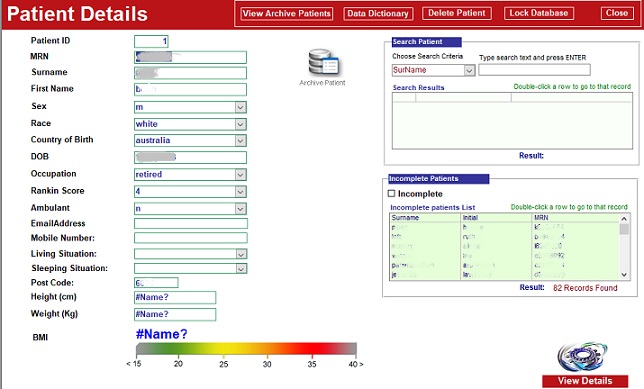
Task: Expand the Race dropdown
Action: pyautogui.click(x=241, y=124)
